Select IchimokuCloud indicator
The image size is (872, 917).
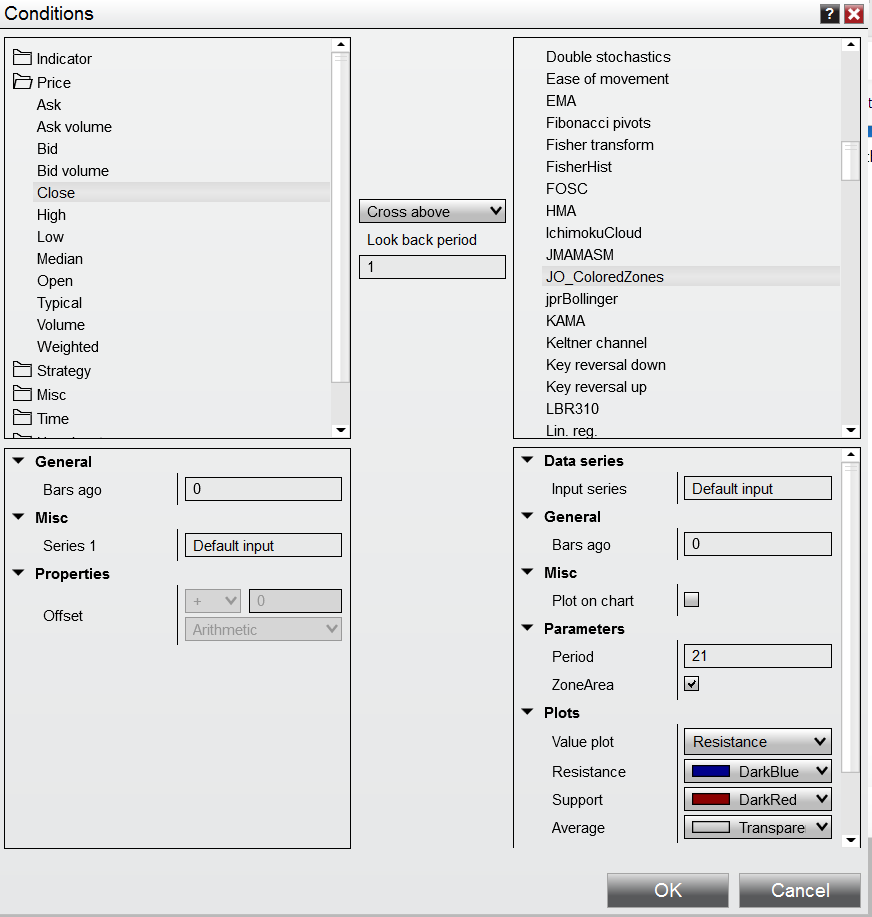594,233
